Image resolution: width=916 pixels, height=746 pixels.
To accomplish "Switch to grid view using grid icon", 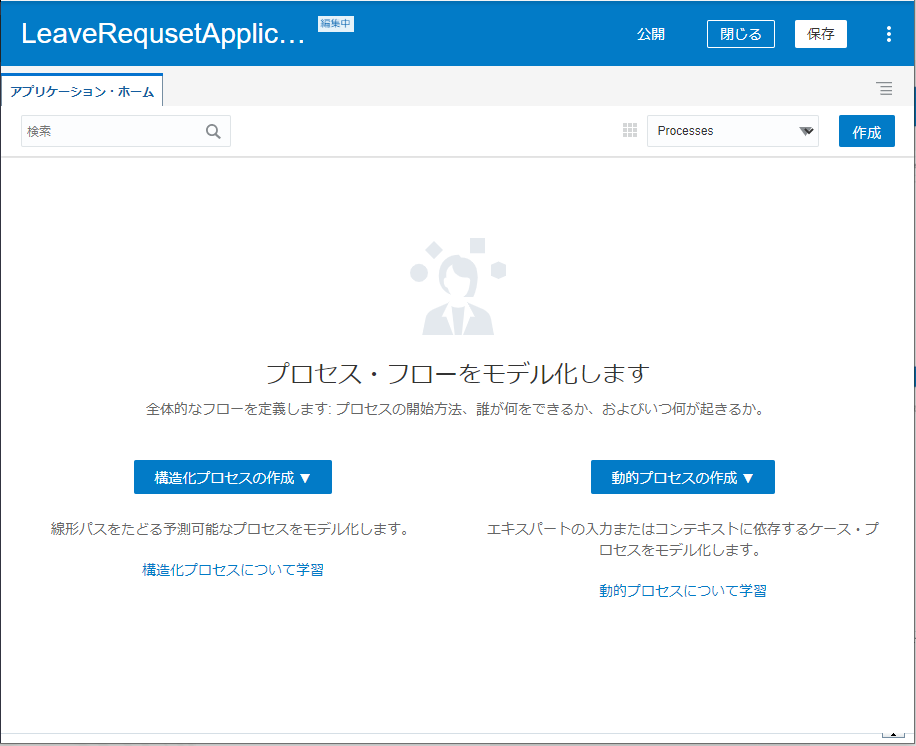I will tap(630, 131).
